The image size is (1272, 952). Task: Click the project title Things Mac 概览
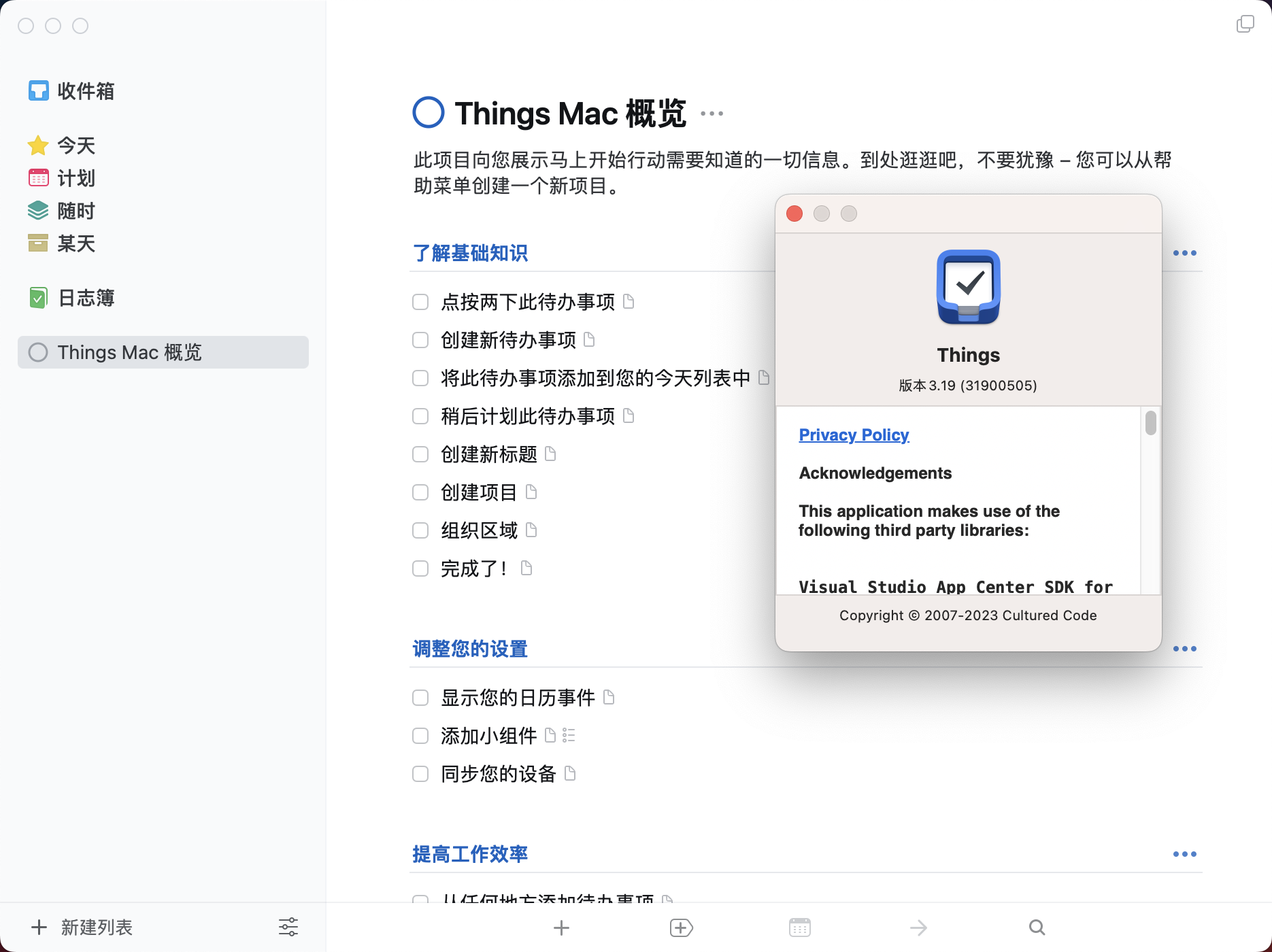[570, 114]
